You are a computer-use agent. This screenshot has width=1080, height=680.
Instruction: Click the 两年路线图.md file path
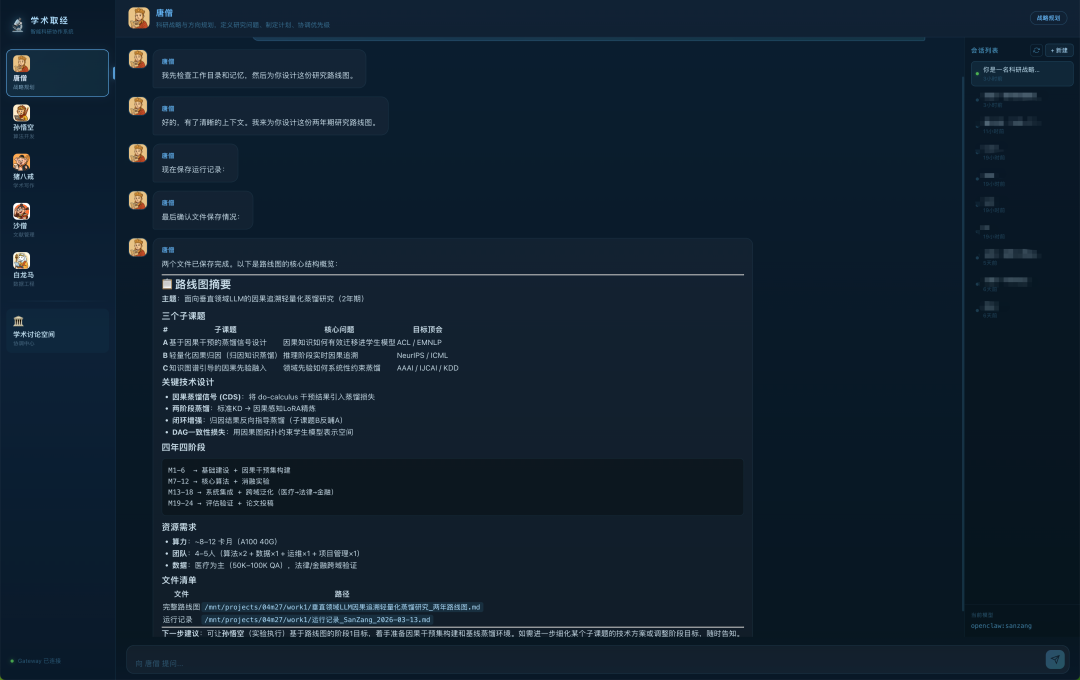click(343, 607)
